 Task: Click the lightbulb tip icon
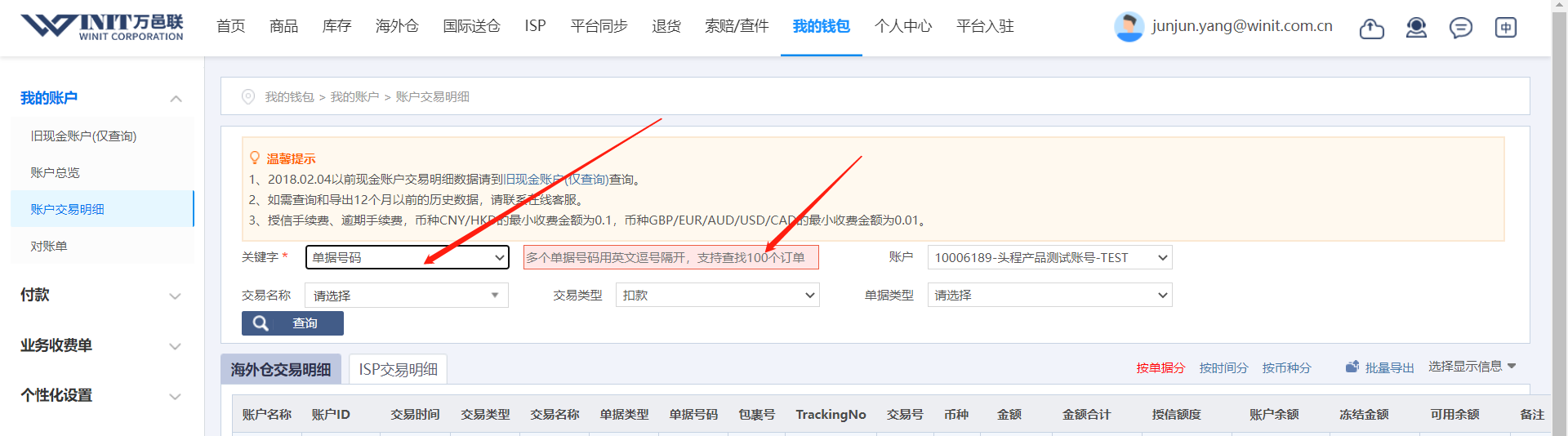tap(255, 158)
